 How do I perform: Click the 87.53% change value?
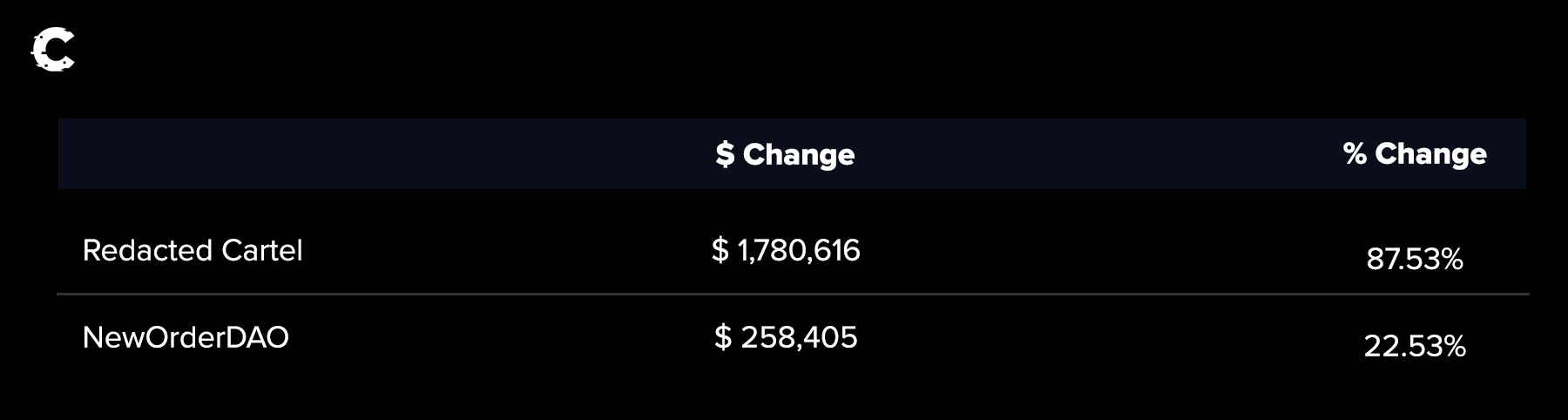click(1415, 259)
